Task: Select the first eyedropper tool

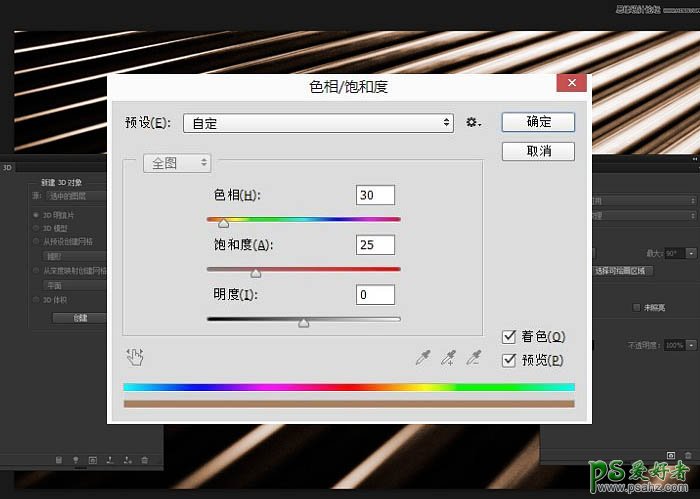Action: click(x=425, y=357)
